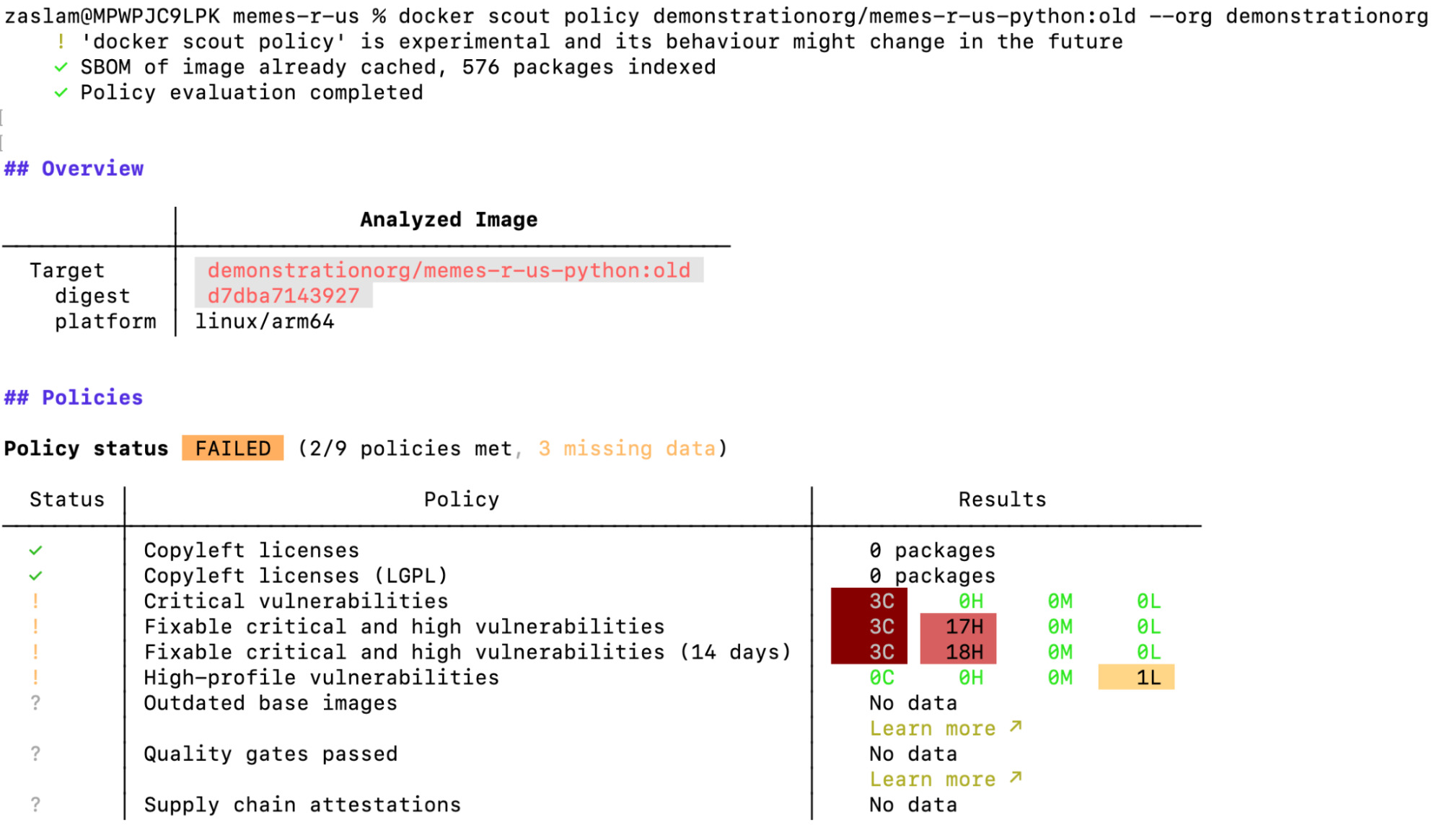
Task: Click the highlighted target image name memes-r-us-python:old
Action: 449,270
